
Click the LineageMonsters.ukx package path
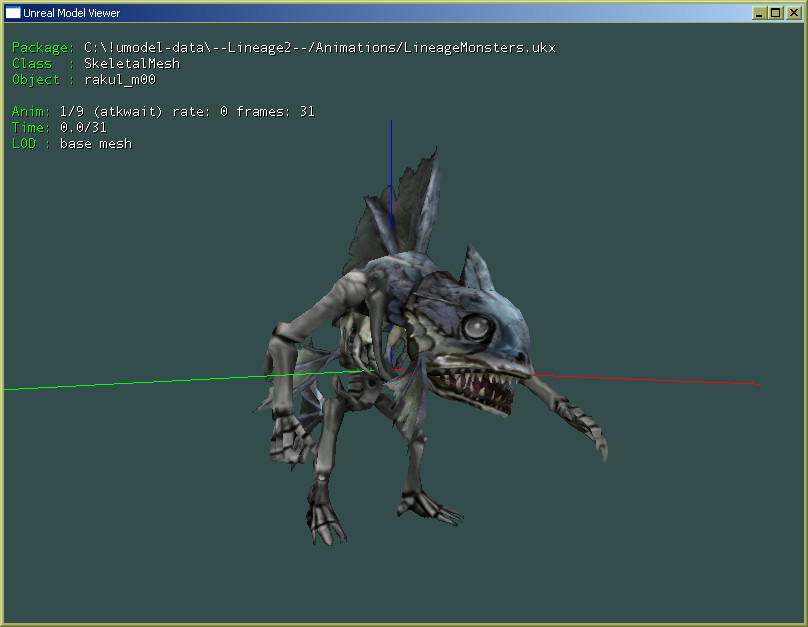[319, 47]
